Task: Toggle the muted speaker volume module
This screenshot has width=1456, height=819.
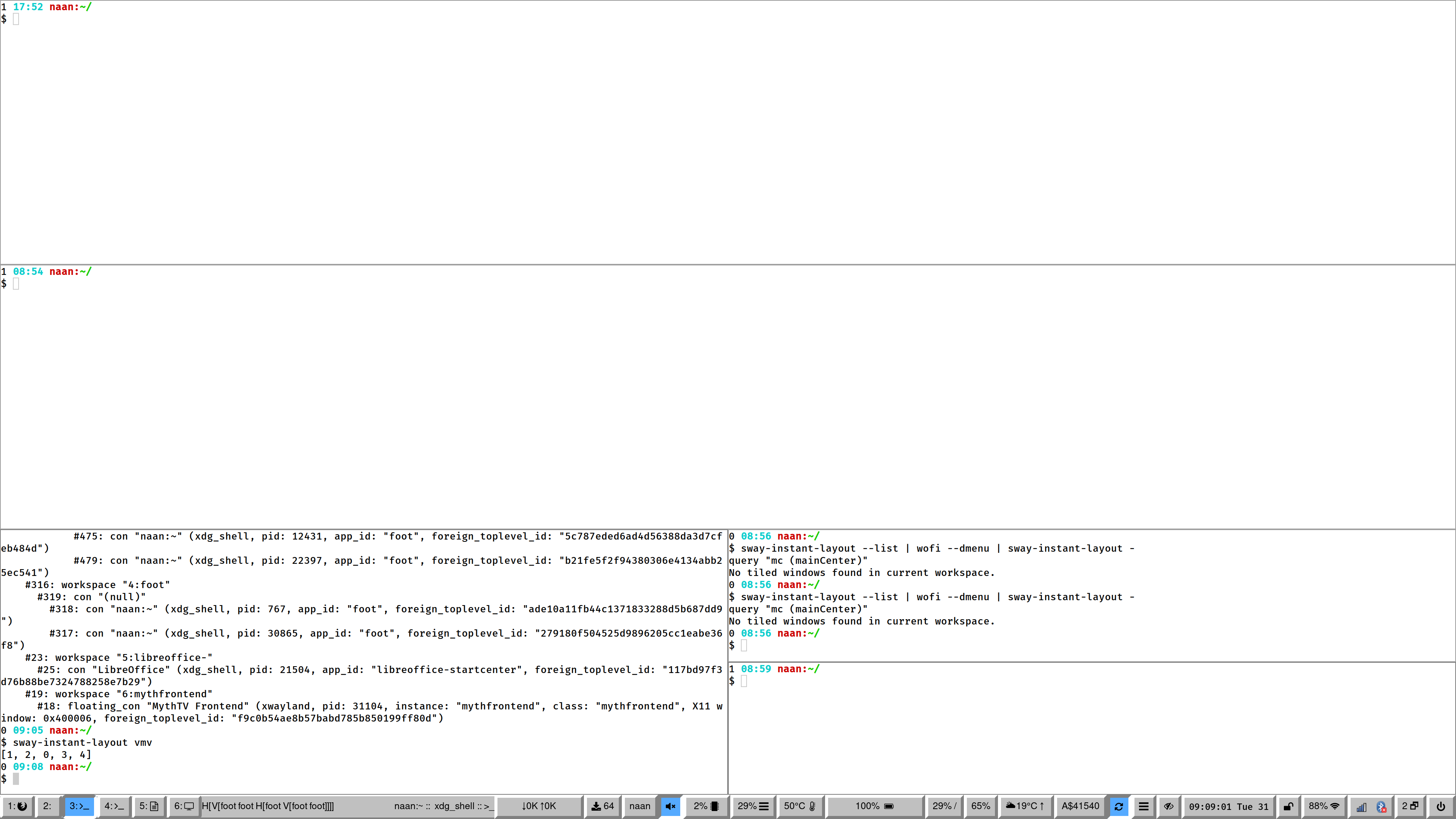Action: (670, 806)
